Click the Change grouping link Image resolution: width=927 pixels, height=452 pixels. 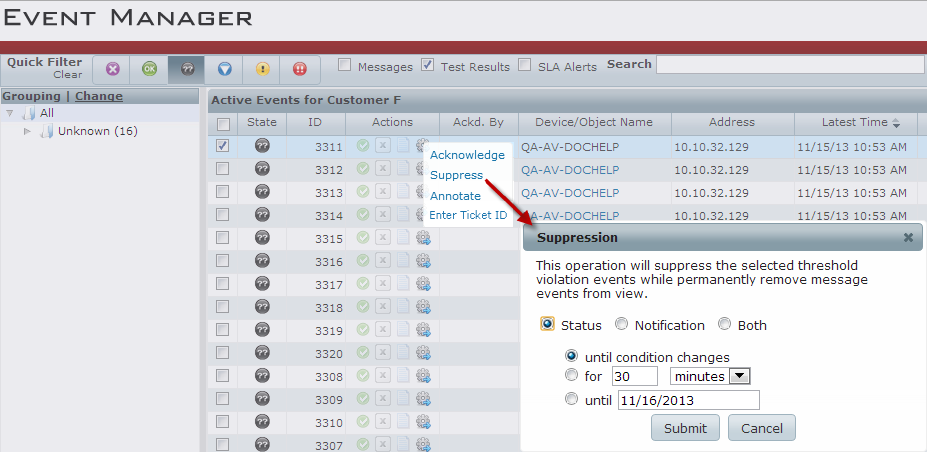tap(99, 96)
